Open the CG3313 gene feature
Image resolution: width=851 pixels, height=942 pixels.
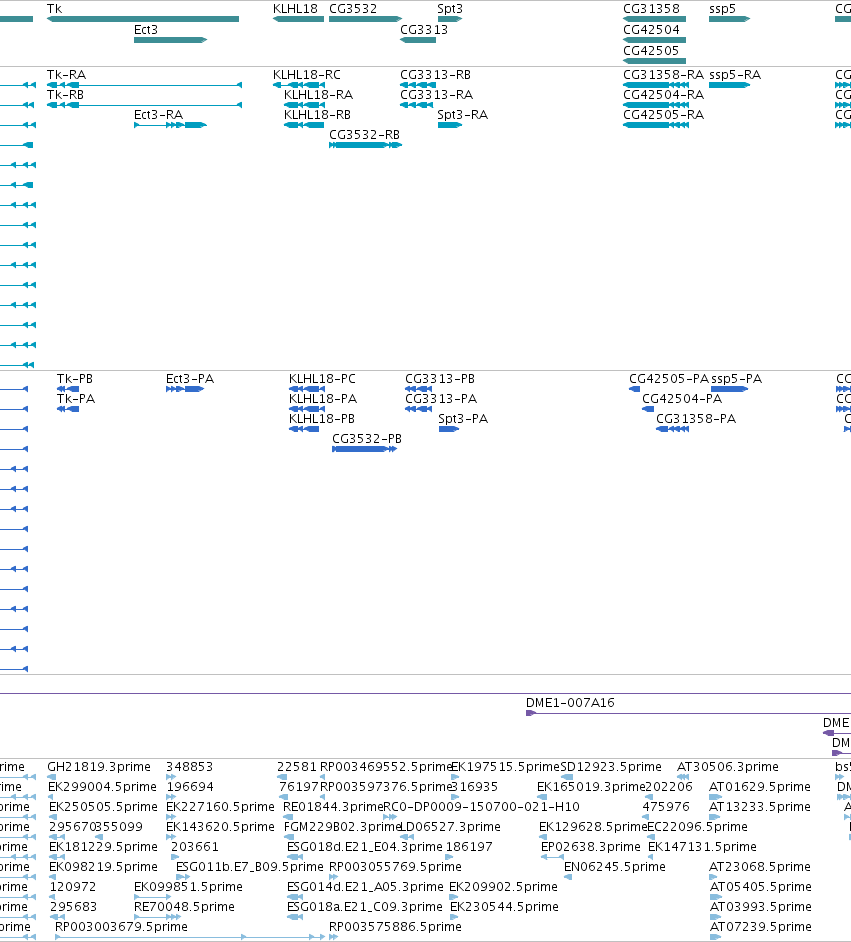coord(418,40)
